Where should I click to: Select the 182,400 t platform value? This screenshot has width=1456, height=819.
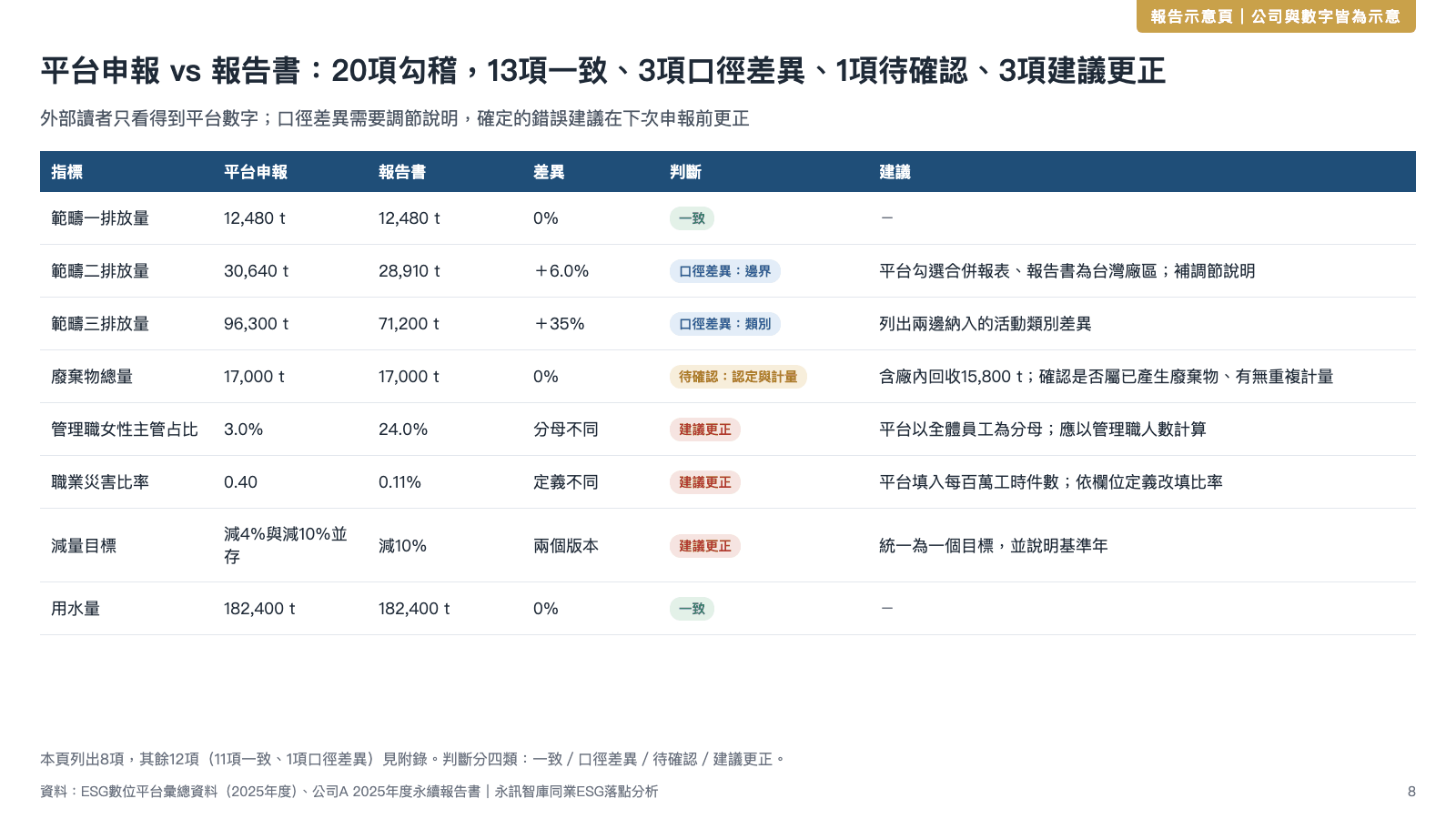[x=259, y=609]
